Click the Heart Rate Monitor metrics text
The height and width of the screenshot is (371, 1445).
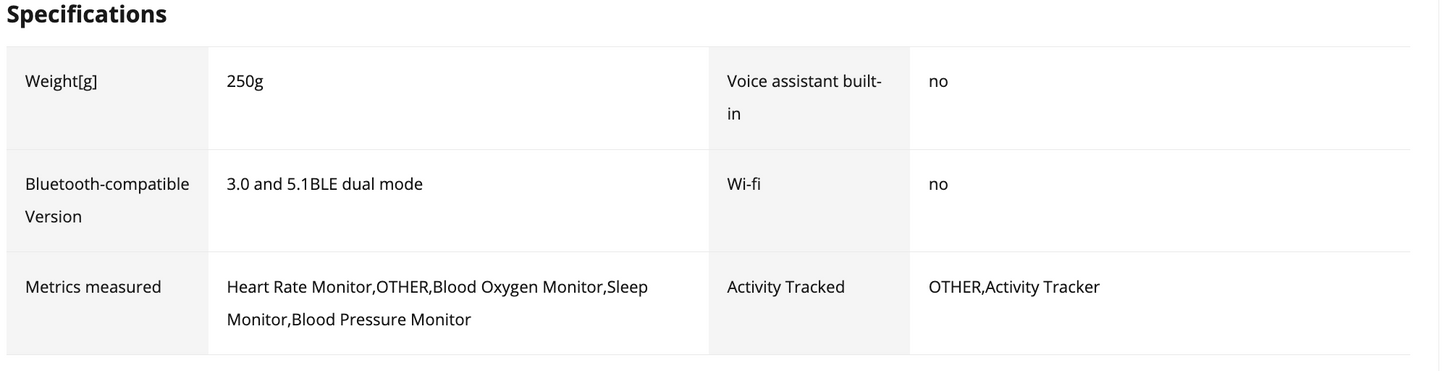click(x=299, y=287)
